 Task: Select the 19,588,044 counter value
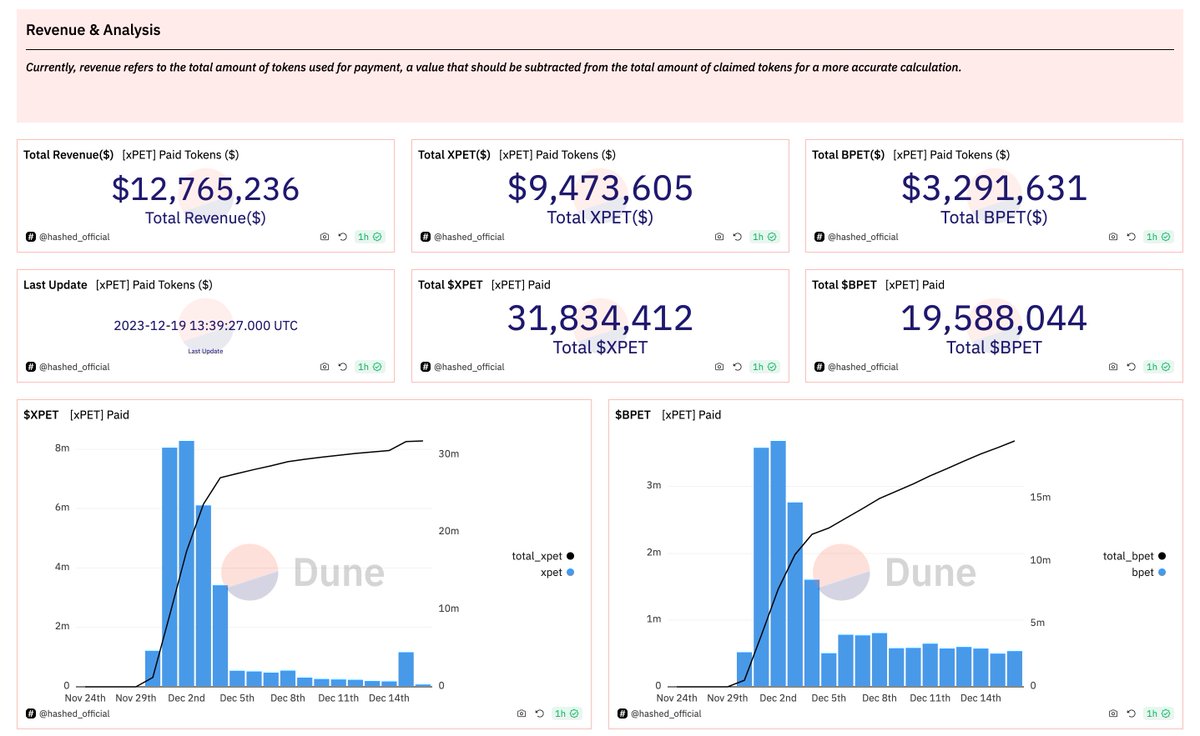click(994, 319)
